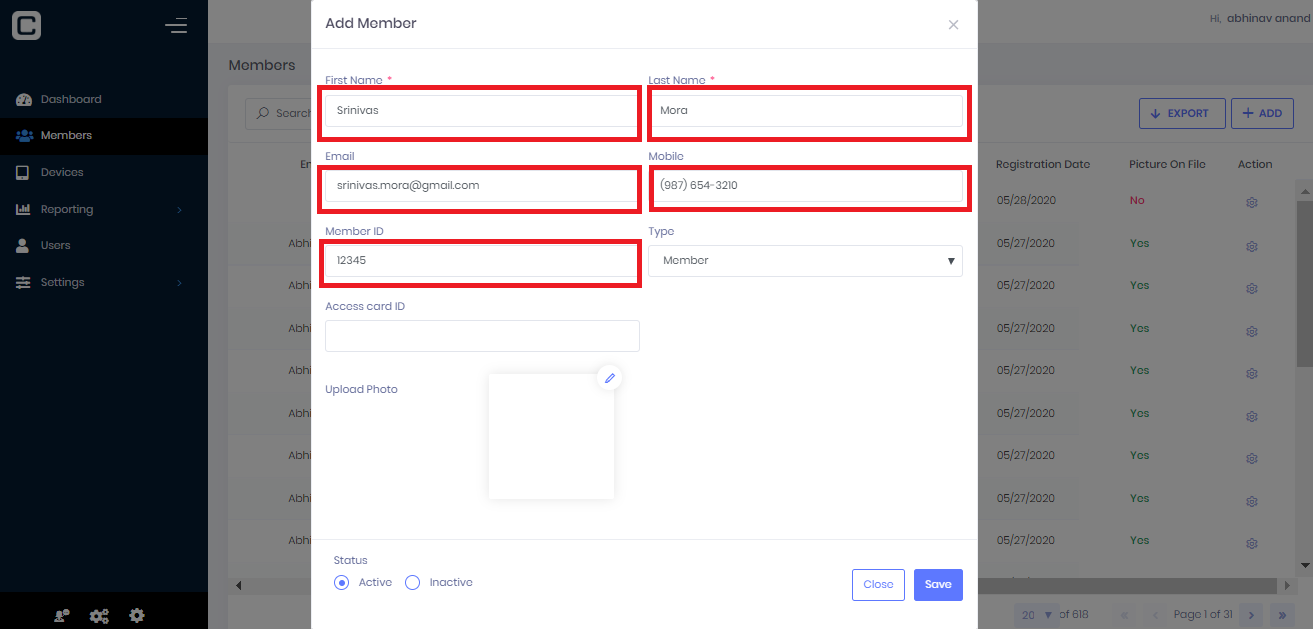Click the app logo in top-left corner
Screen dimensions: 1313x629
point(26,26)
